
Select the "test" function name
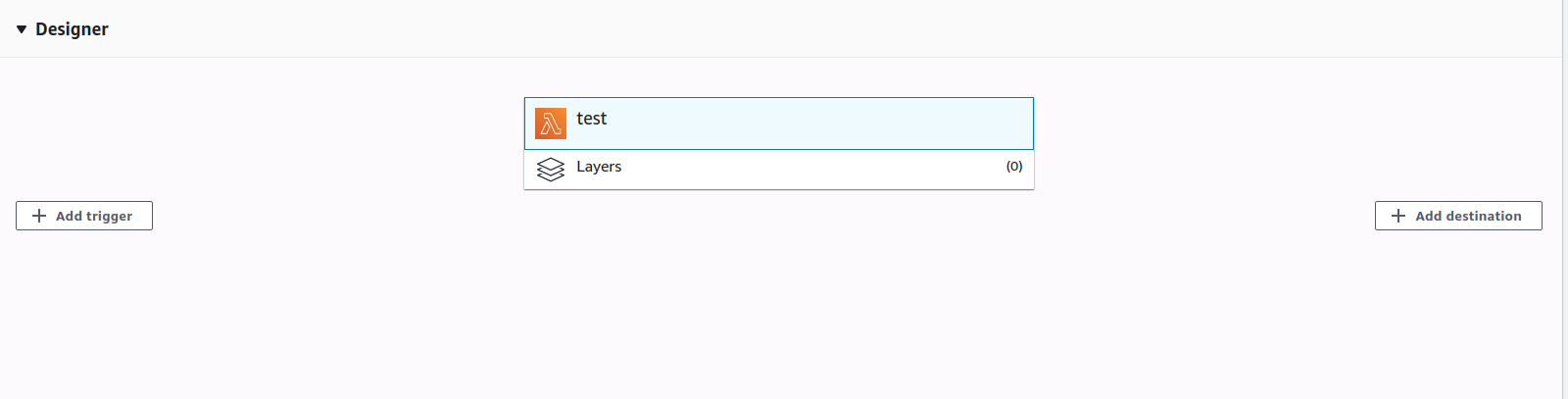pos(591,119)
